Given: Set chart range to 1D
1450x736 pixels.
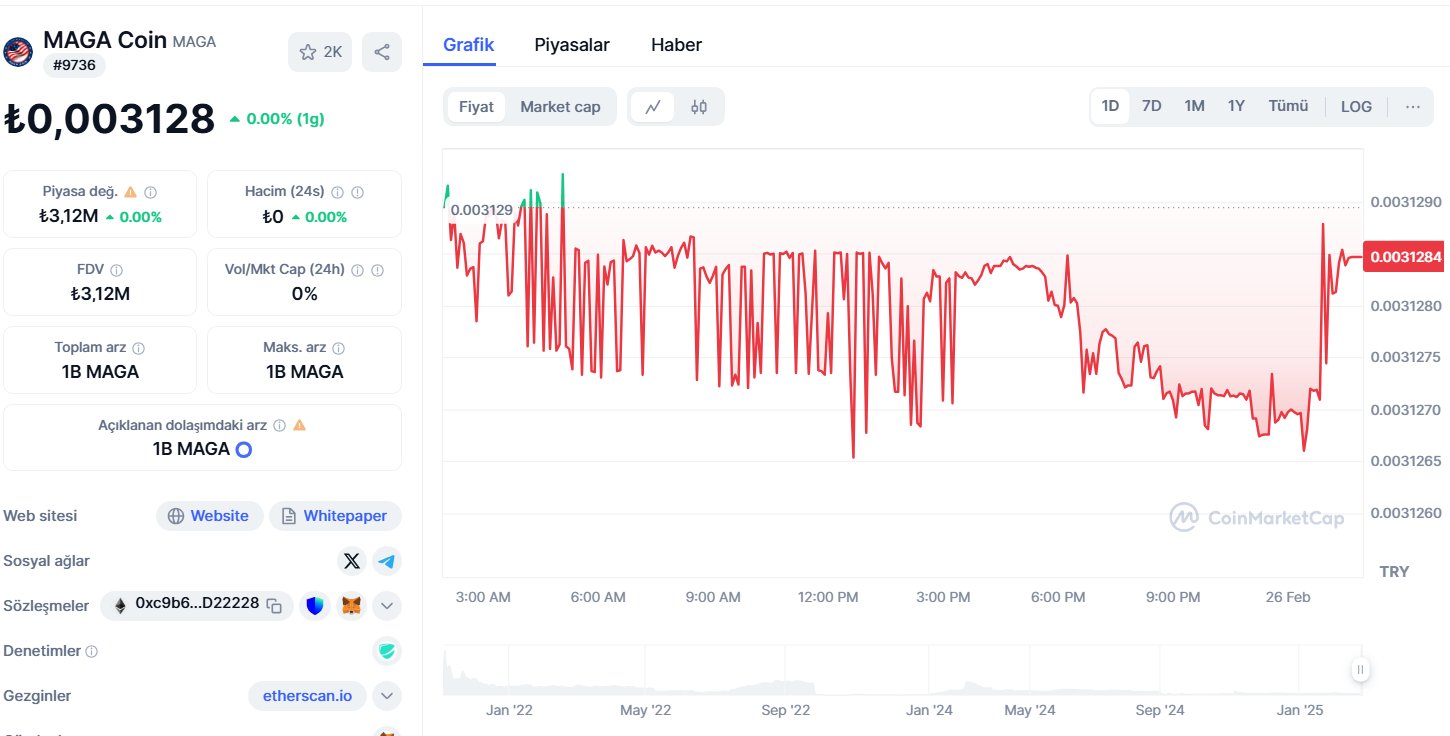Looking at the screenshot, I should tap(1110, 106).
